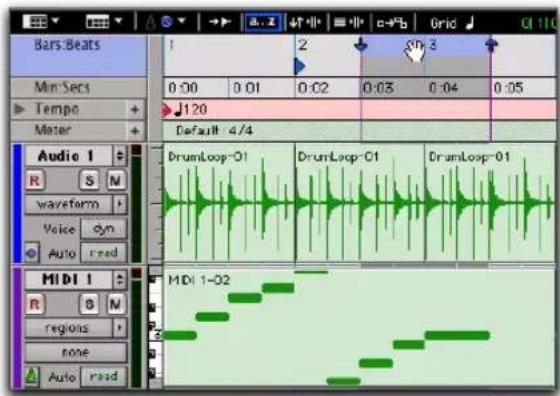The image size is (560, 396).
Task: Click the timeline selection start down-arrow marker
Action: tap(361, 44)
